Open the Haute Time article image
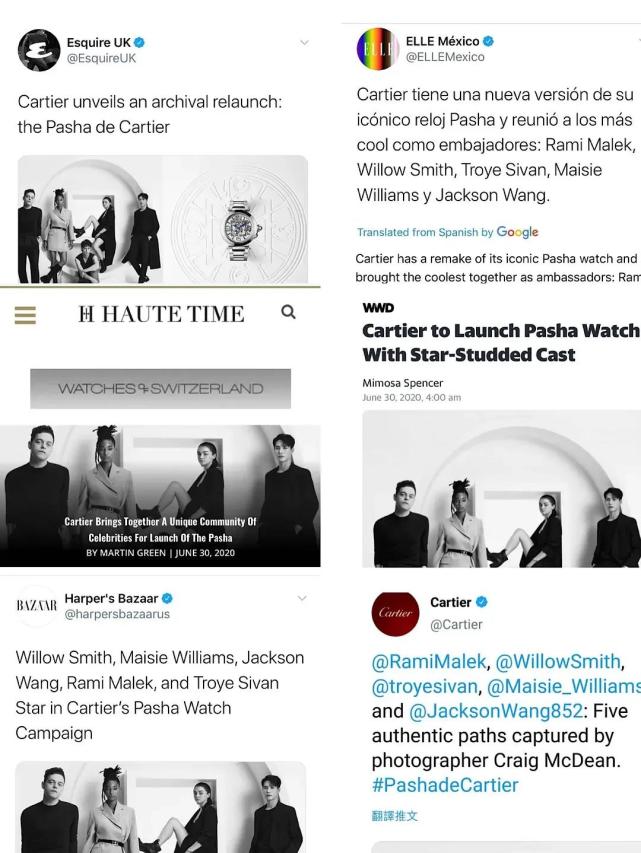641x853 pixels. [160, 496]
